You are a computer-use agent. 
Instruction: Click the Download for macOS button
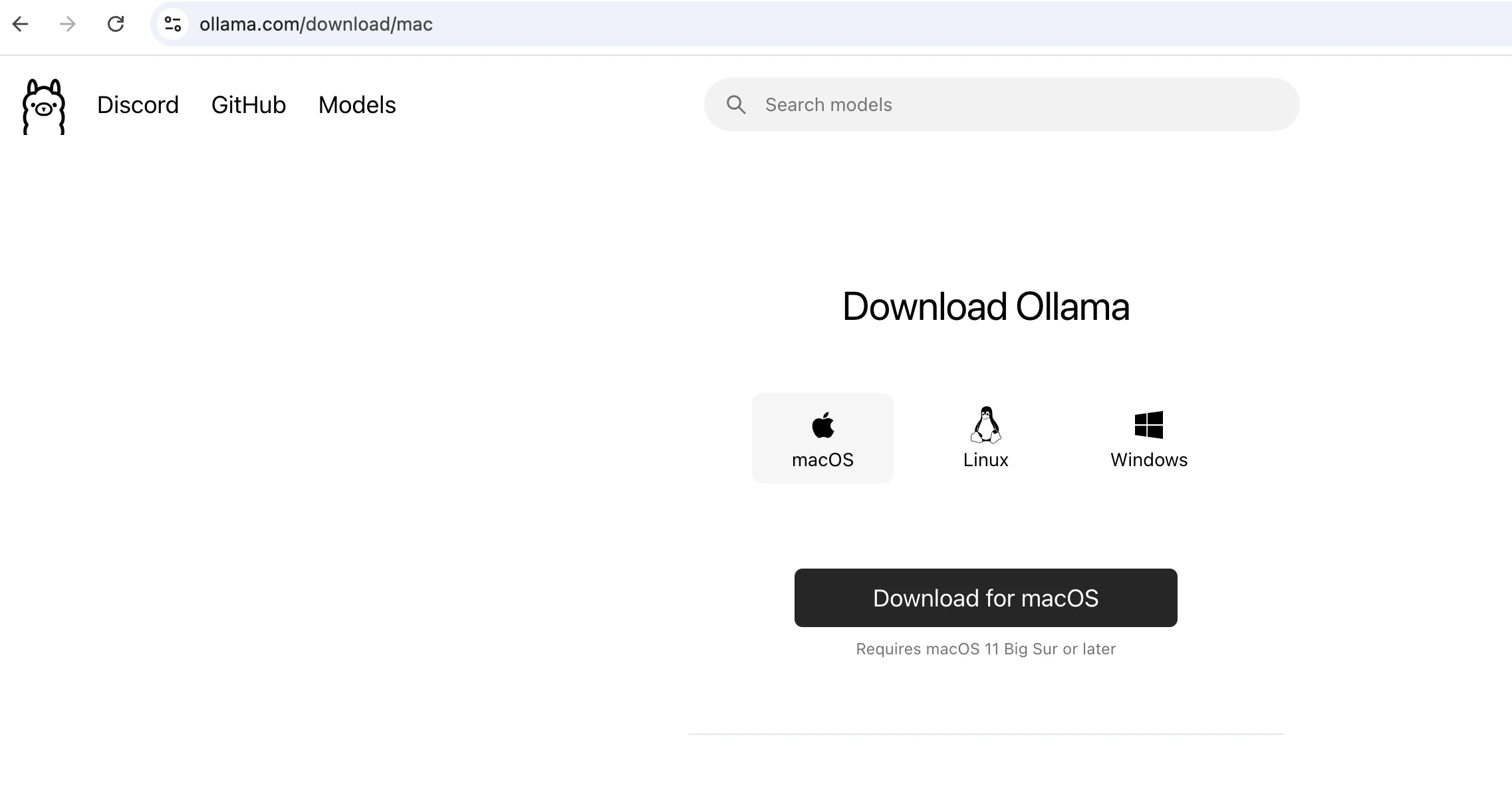pos(986,598)
